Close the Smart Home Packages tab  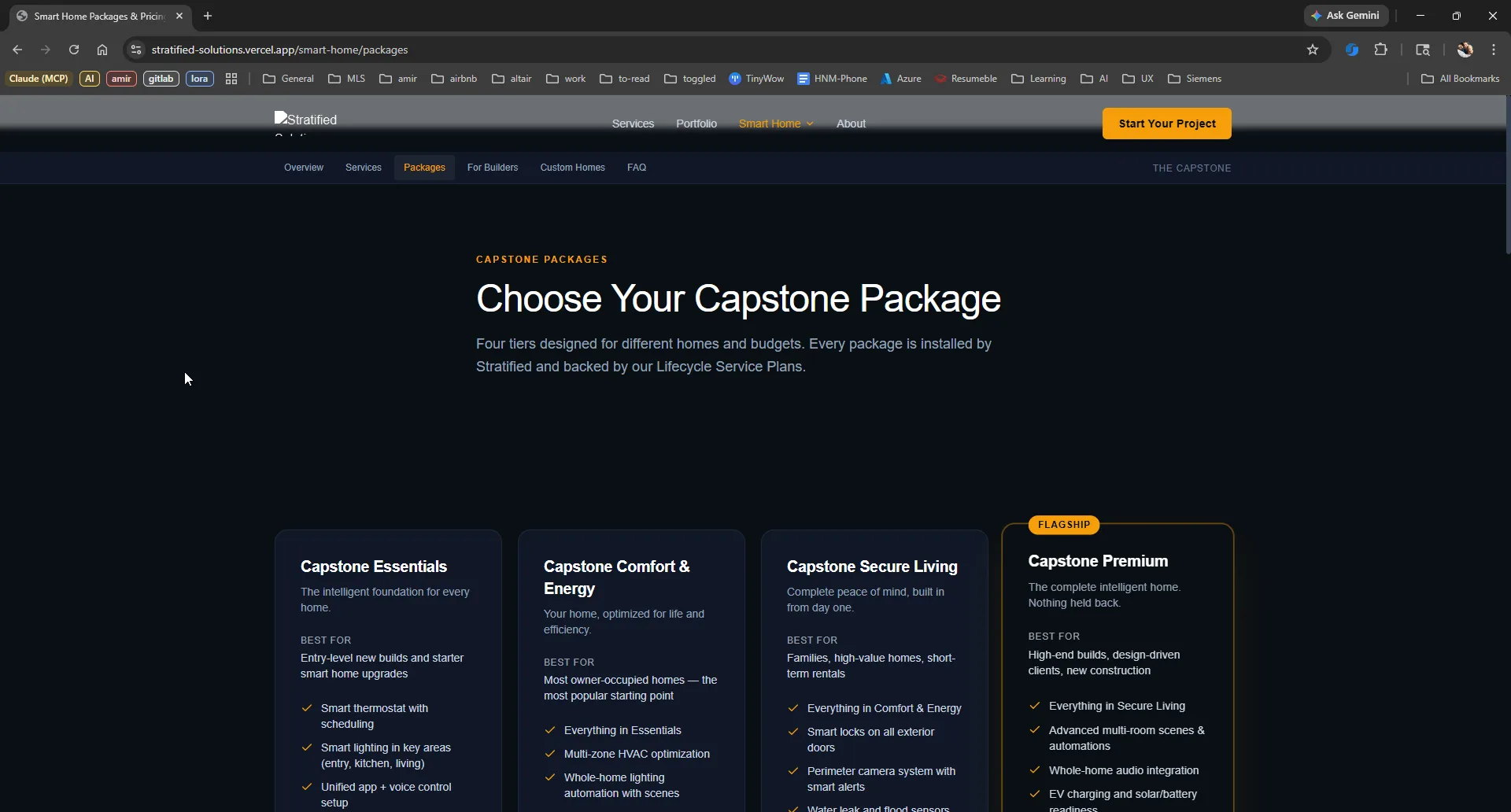point(179,16)
